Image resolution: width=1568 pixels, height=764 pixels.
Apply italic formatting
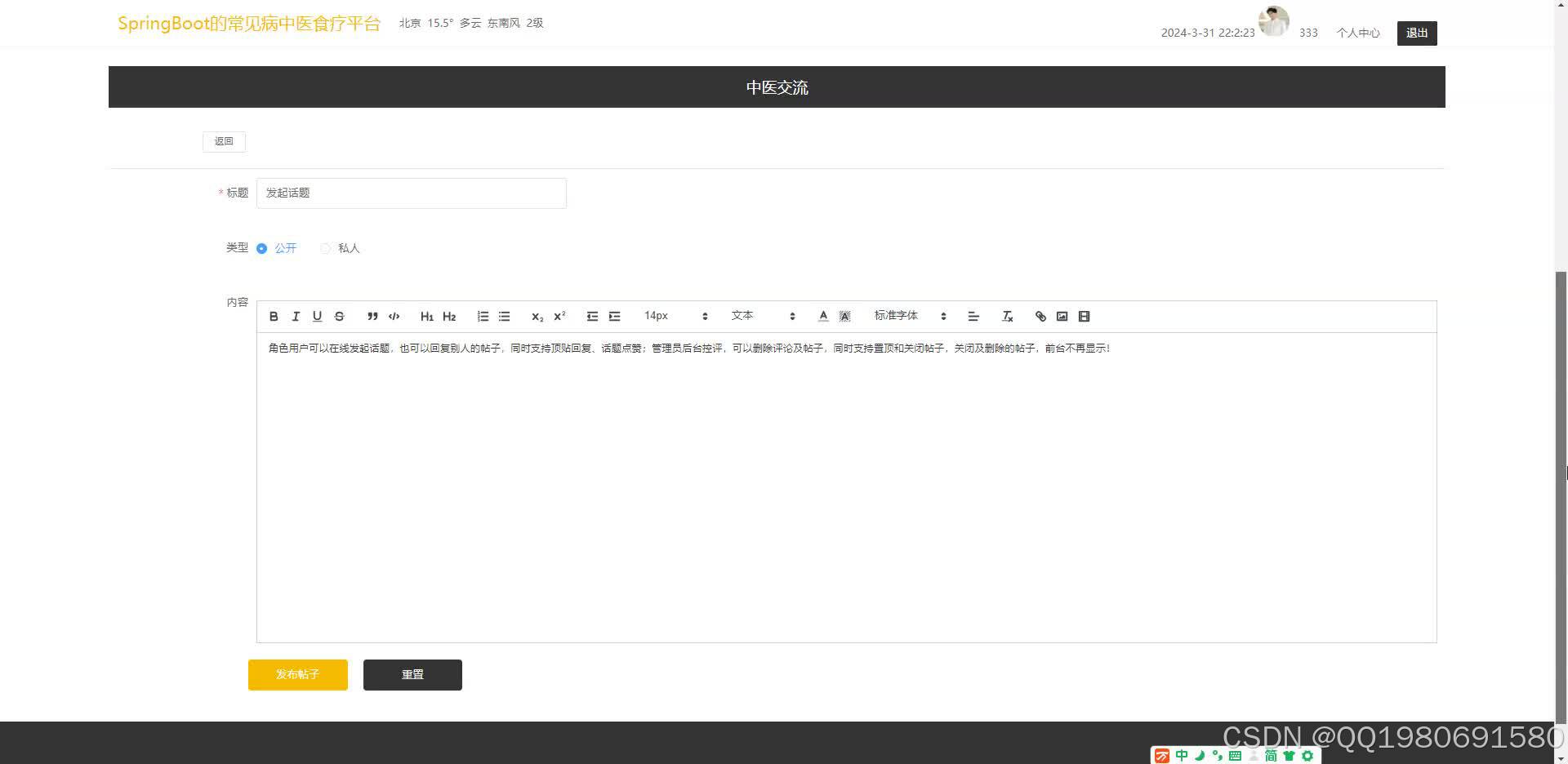click(x=295, y=316)
